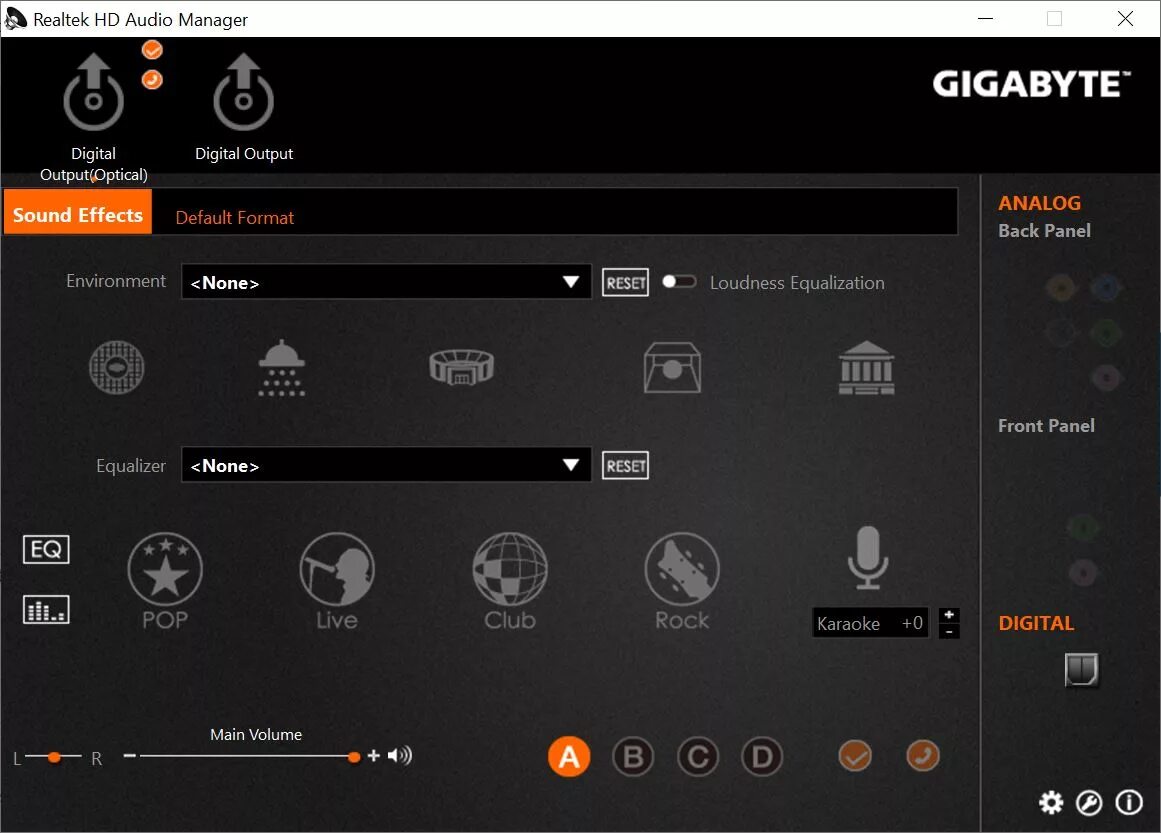Close the Realtek HD Audio Manager window

[x=1125, y=19]
